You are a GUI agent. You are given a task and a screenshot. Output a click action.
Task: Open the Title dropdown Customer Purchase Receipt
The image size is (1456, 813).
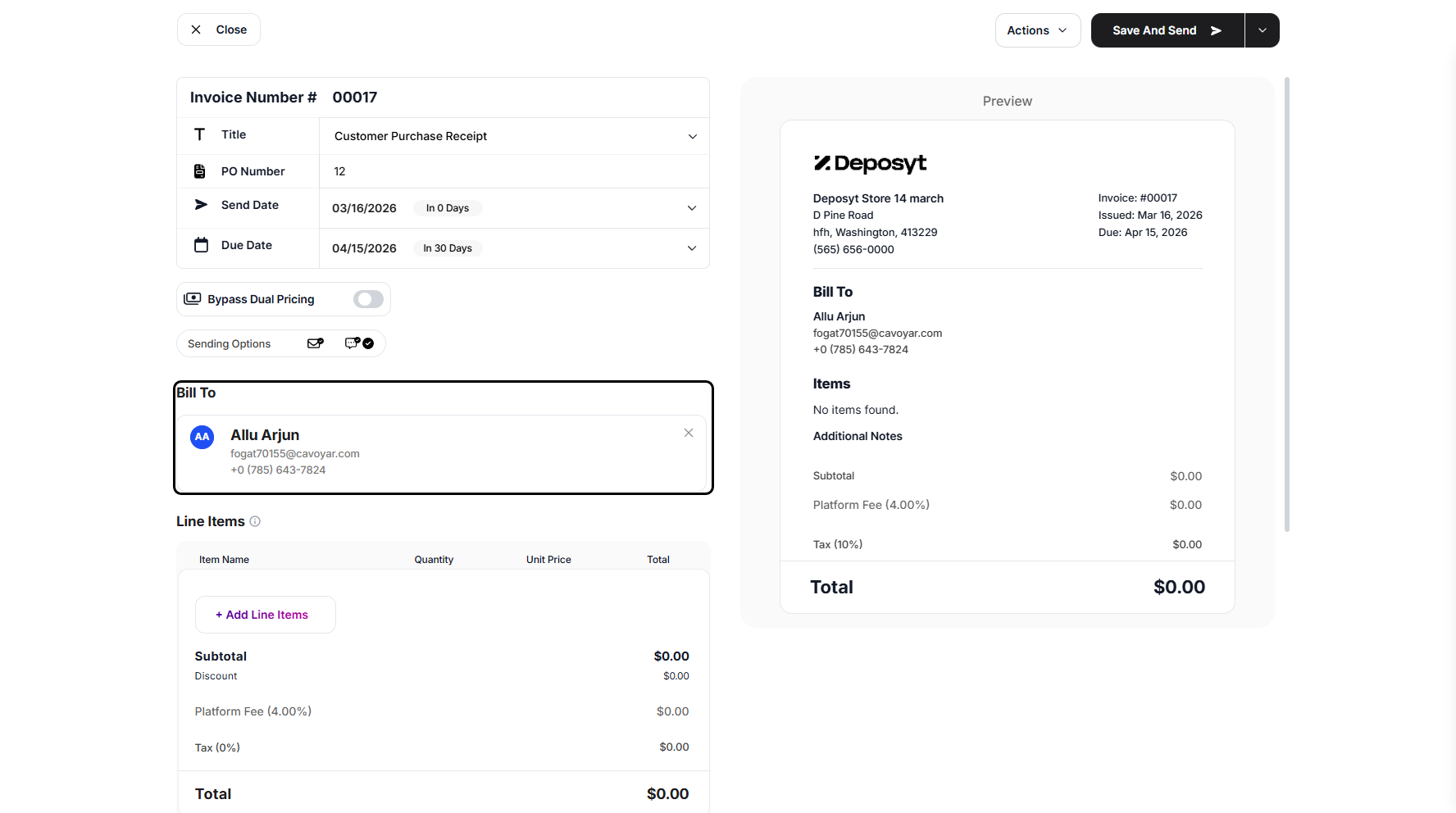point(514,136)
